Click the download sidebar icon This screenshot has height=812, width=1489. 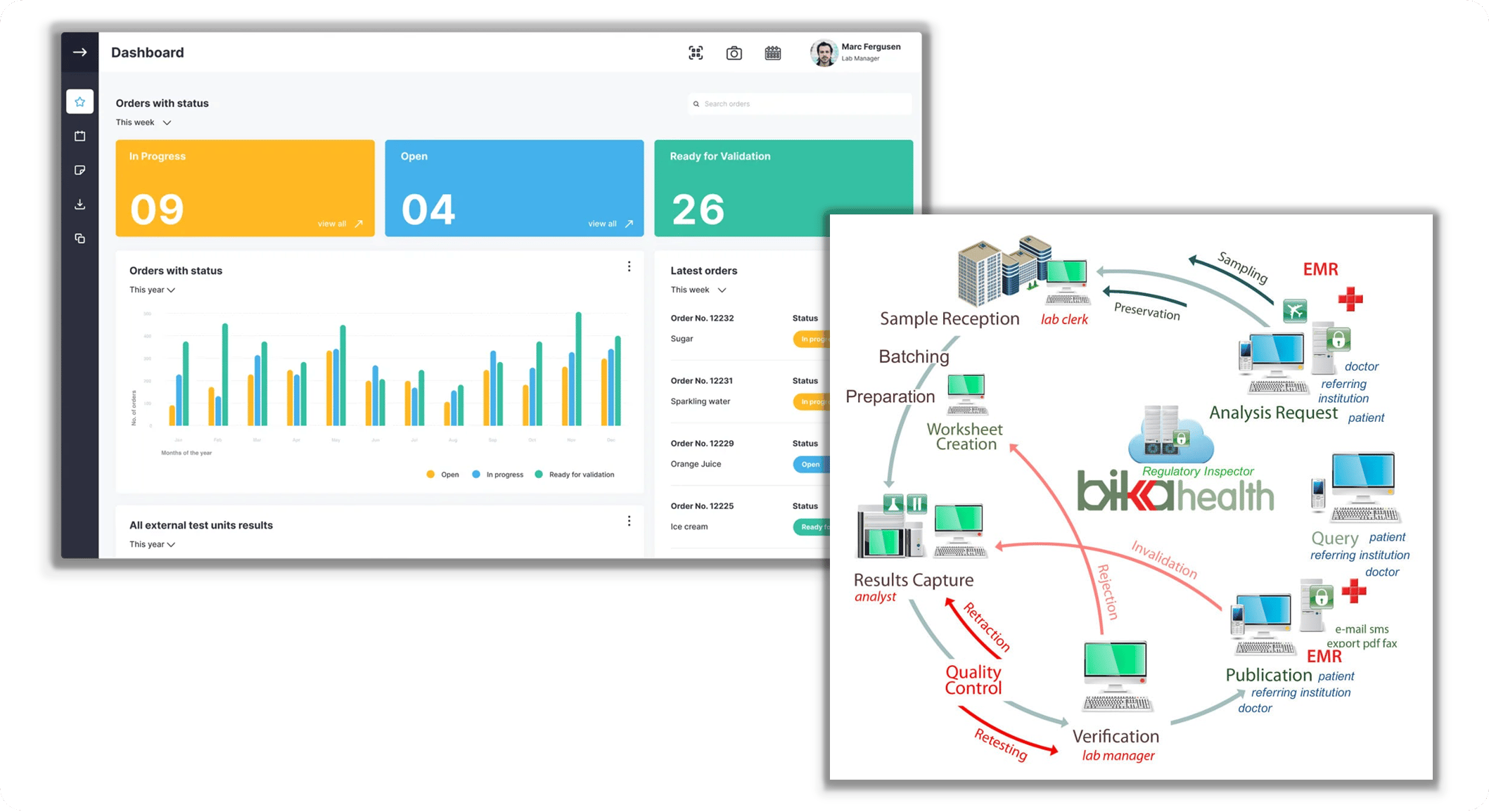pos(80,205)
